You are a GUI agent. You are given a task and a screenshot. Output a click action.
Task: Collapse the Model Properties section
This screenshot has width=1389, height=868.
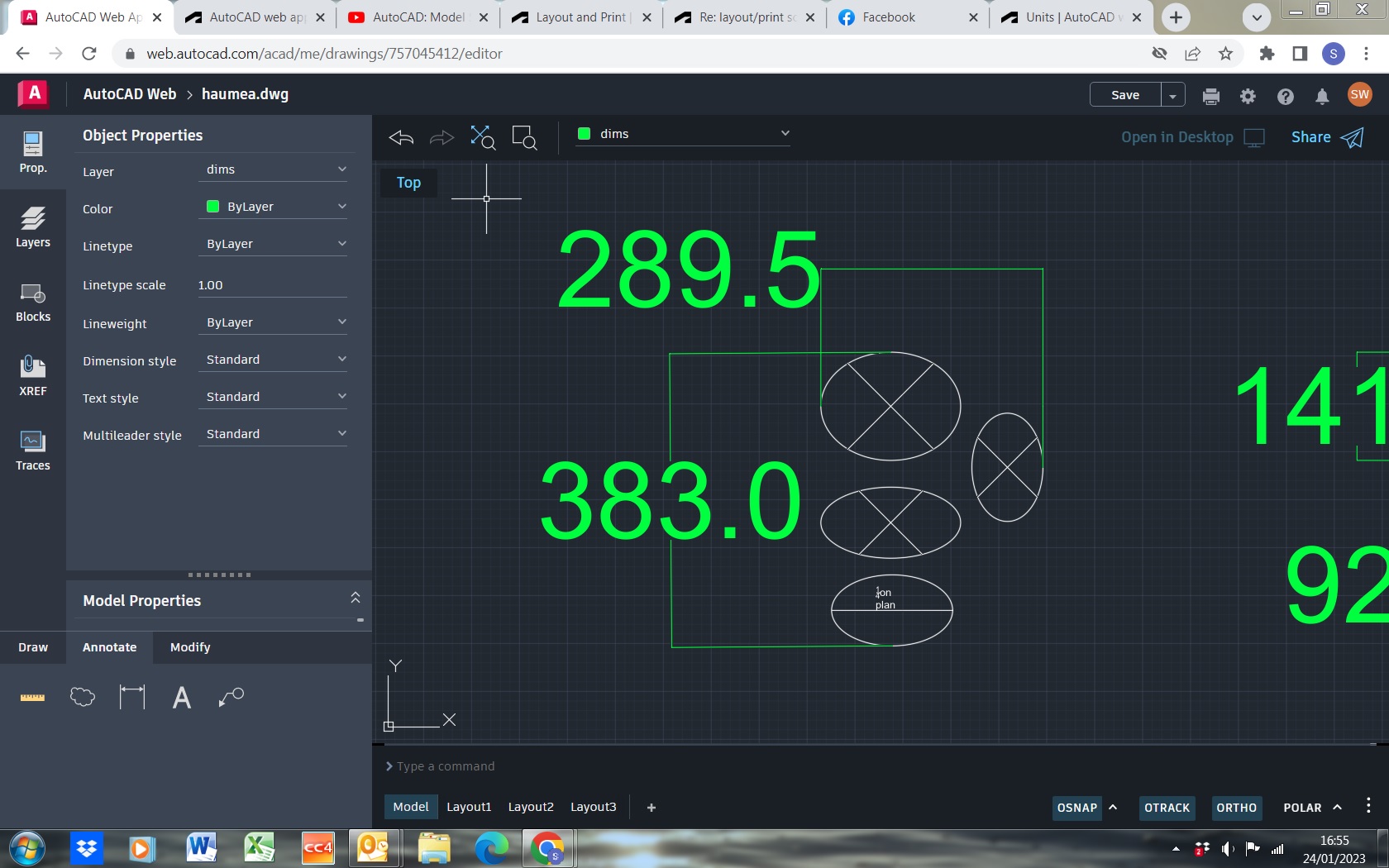355,598
